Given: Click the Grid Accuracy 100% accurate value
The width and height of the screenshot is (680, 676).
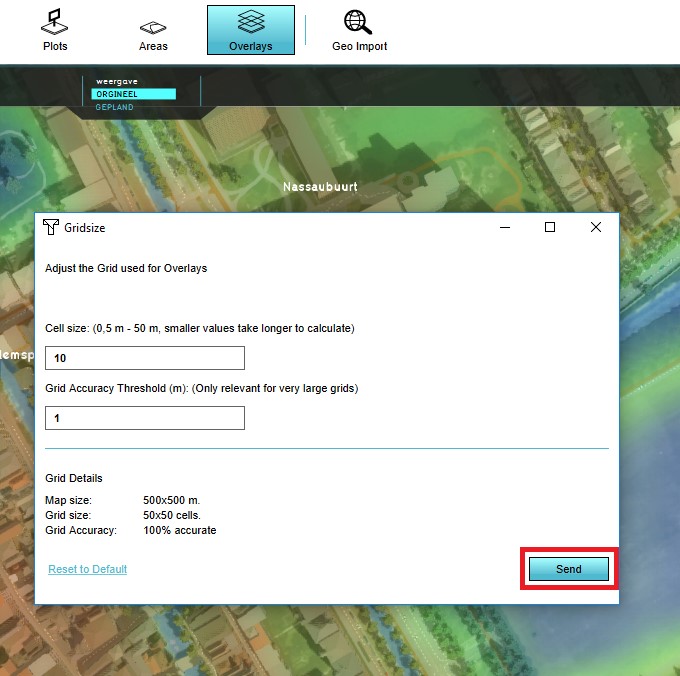Looking at the screenshot, I should (180, 530).
